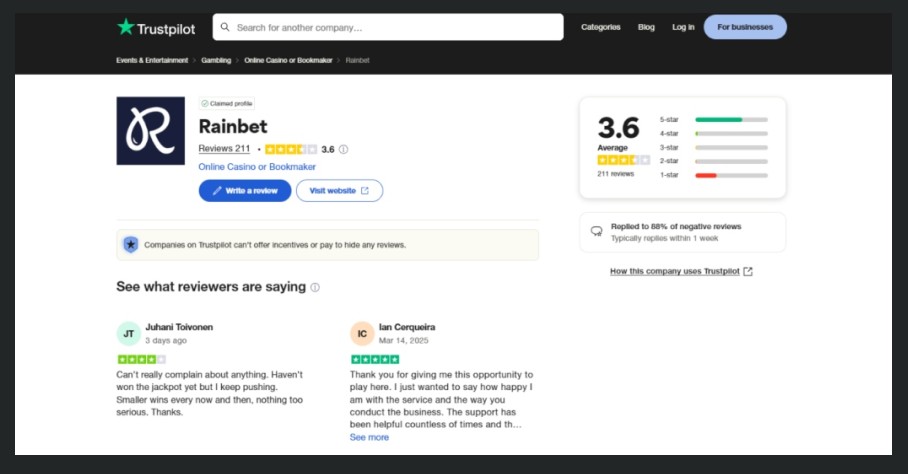This screenshot has height=474, width=908.
Task: Click Juhani Toivonen's JT avatar
Action: coord(128,333)
